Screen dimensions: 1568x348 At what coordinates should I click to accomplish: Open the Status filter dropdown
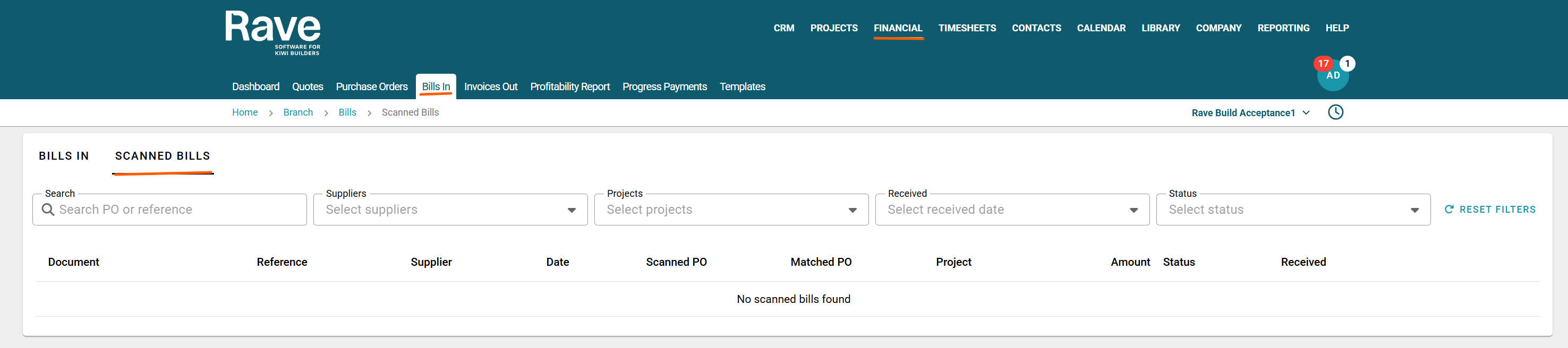(x=1293, y=210)
